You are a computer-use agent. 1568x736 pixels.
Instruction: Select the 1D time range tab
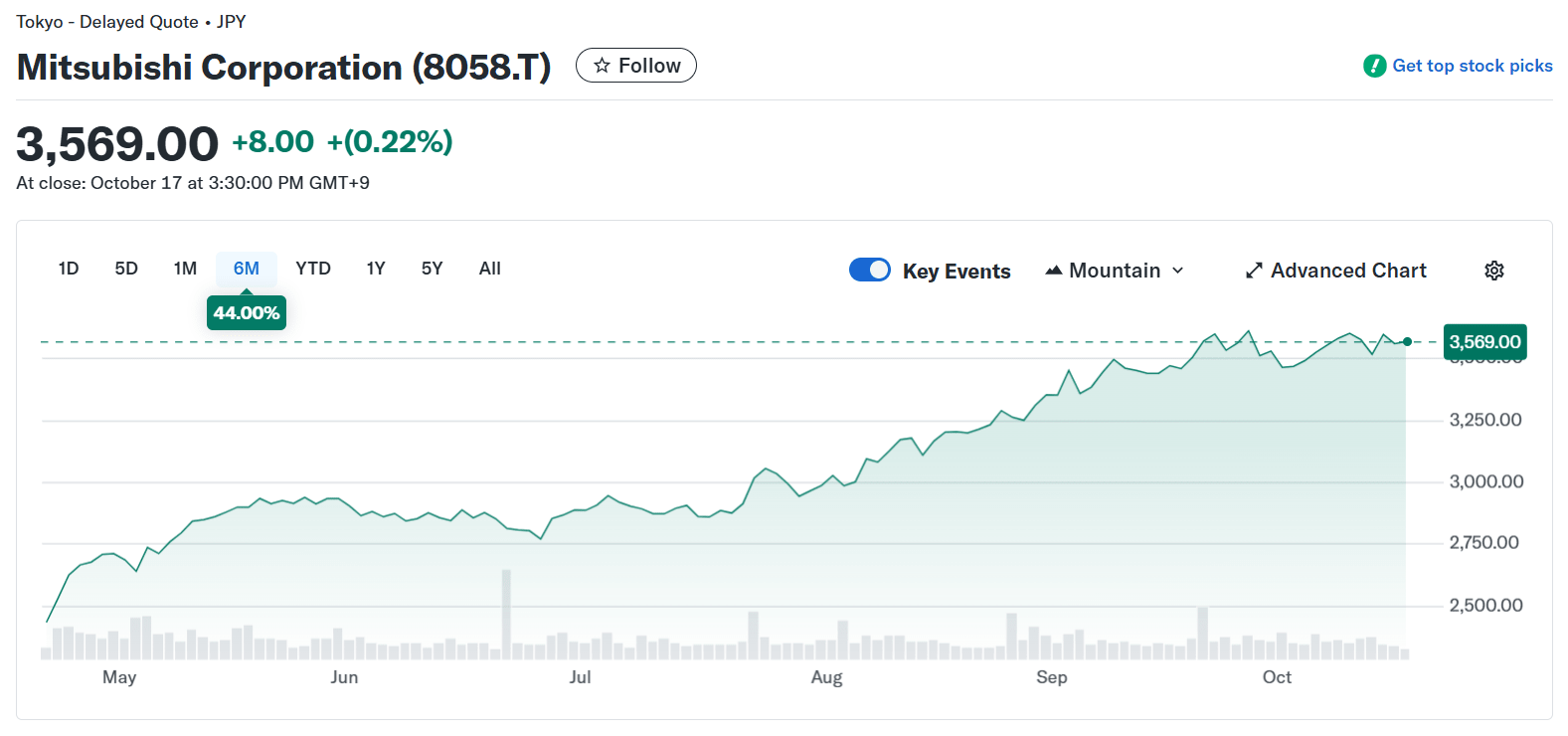pyautogui.click(x=69, y=269)
